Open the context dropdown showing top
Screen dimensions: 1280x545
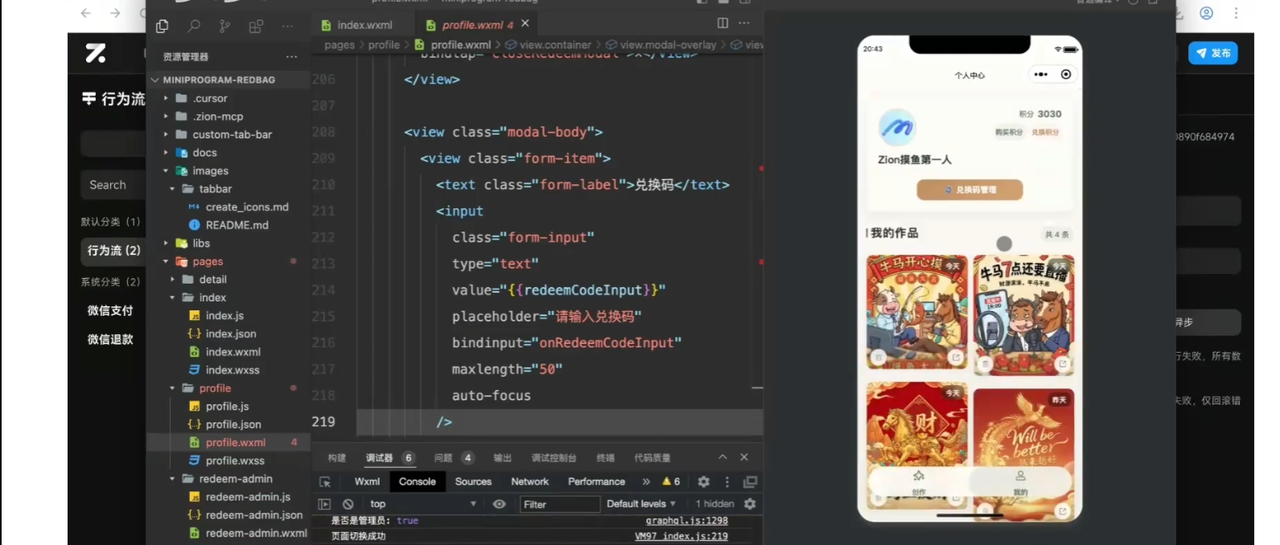coord(422,504)
